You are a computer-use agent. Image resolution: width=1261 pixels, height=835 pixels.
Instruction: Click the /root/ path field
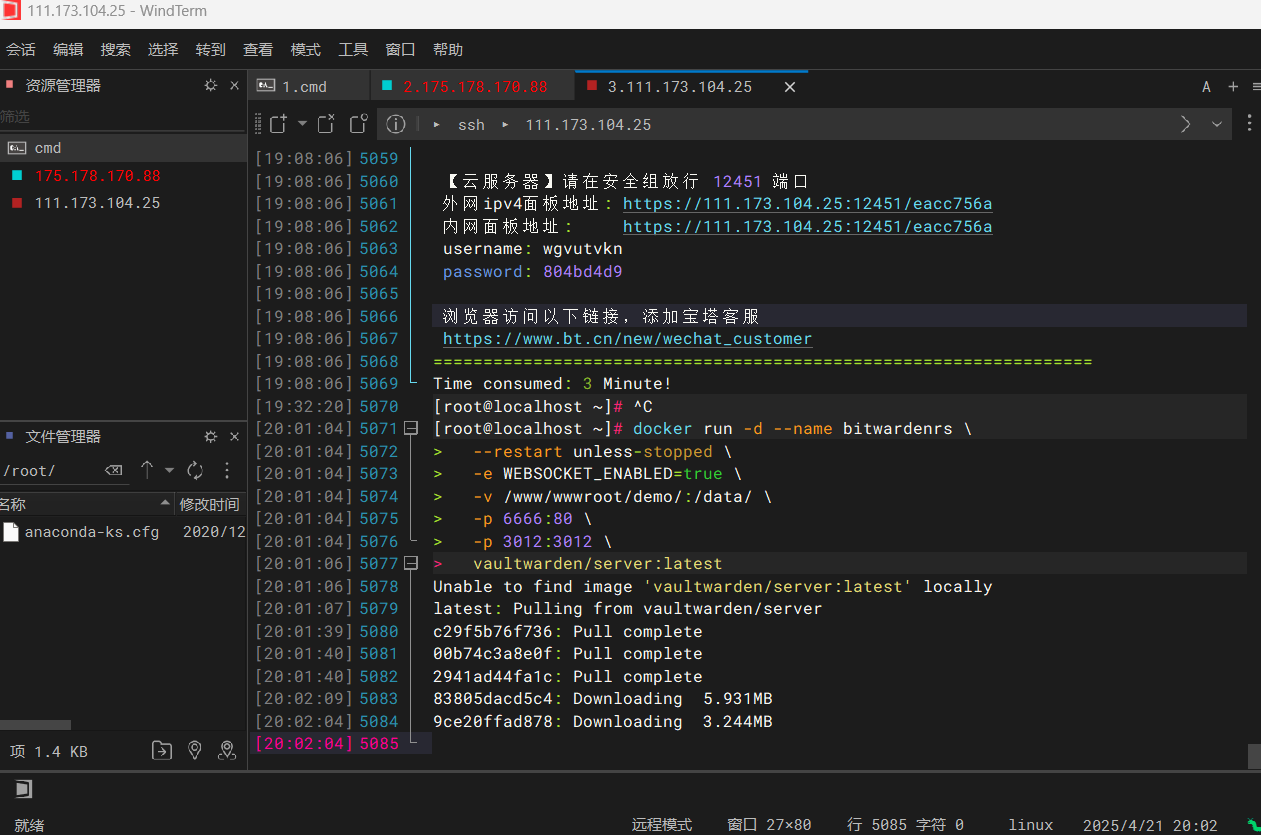coord(50,470)
